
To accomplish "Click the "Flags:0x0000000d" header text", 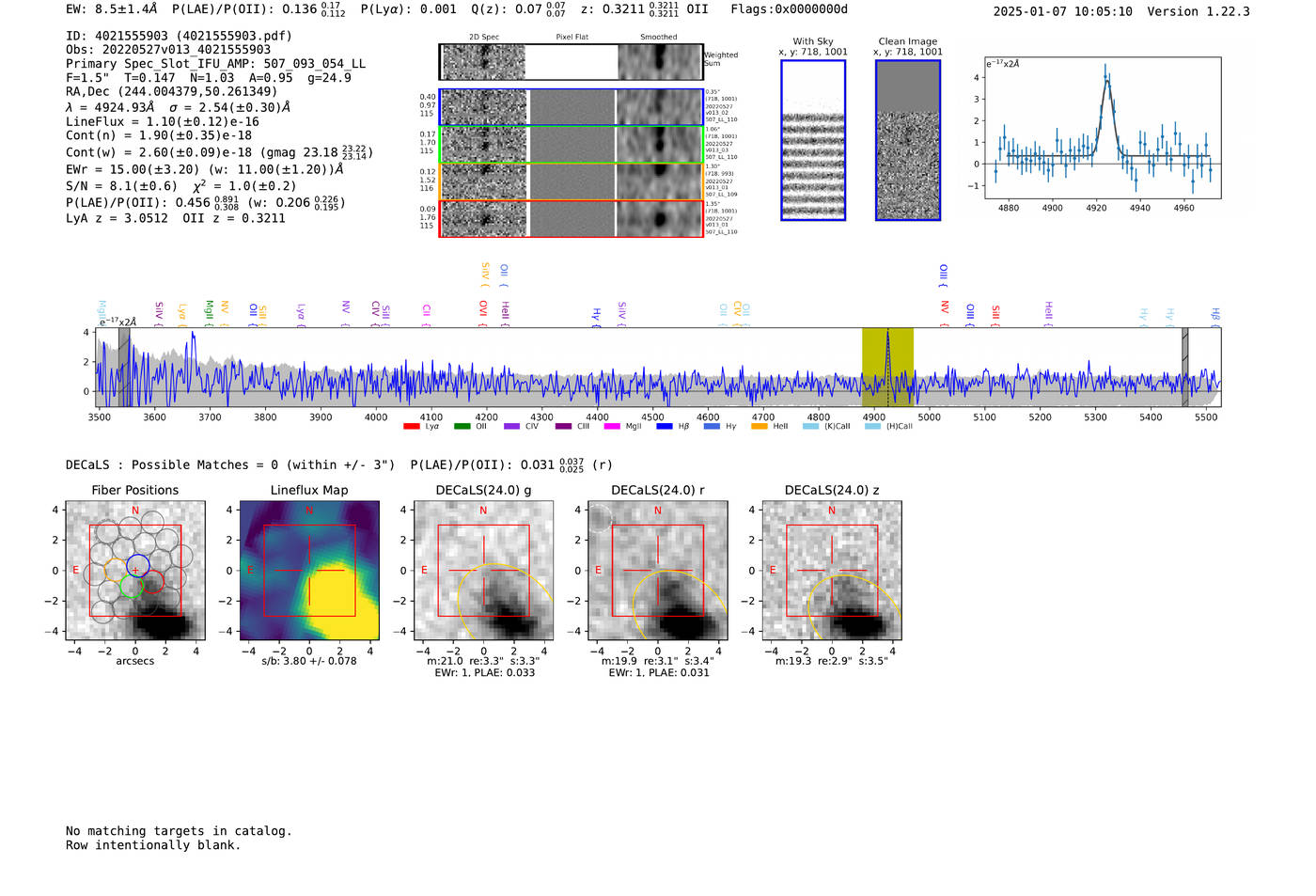I will click(790, 9).
